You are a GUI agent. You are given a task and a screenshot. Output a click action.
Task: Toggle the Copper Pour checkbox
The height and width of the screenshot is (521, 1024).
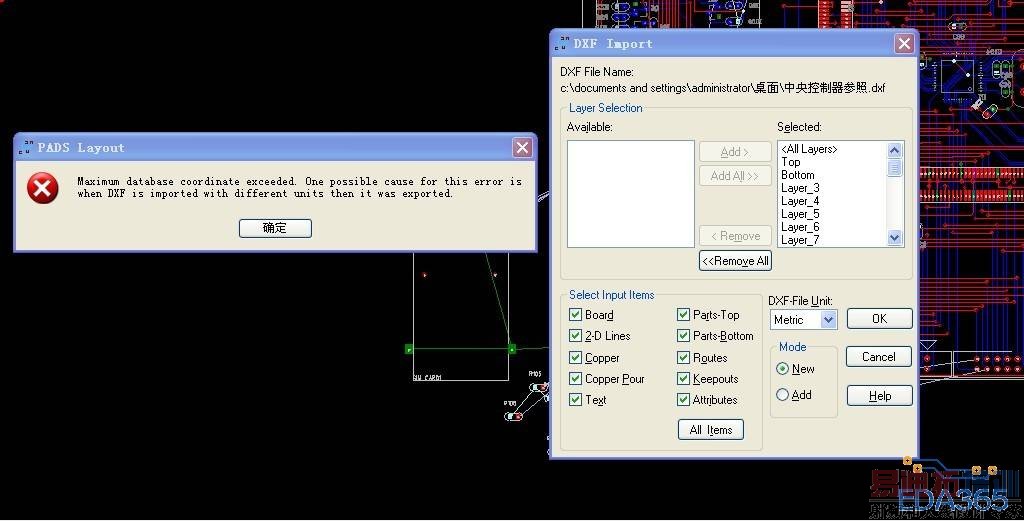tap(575, 378)
